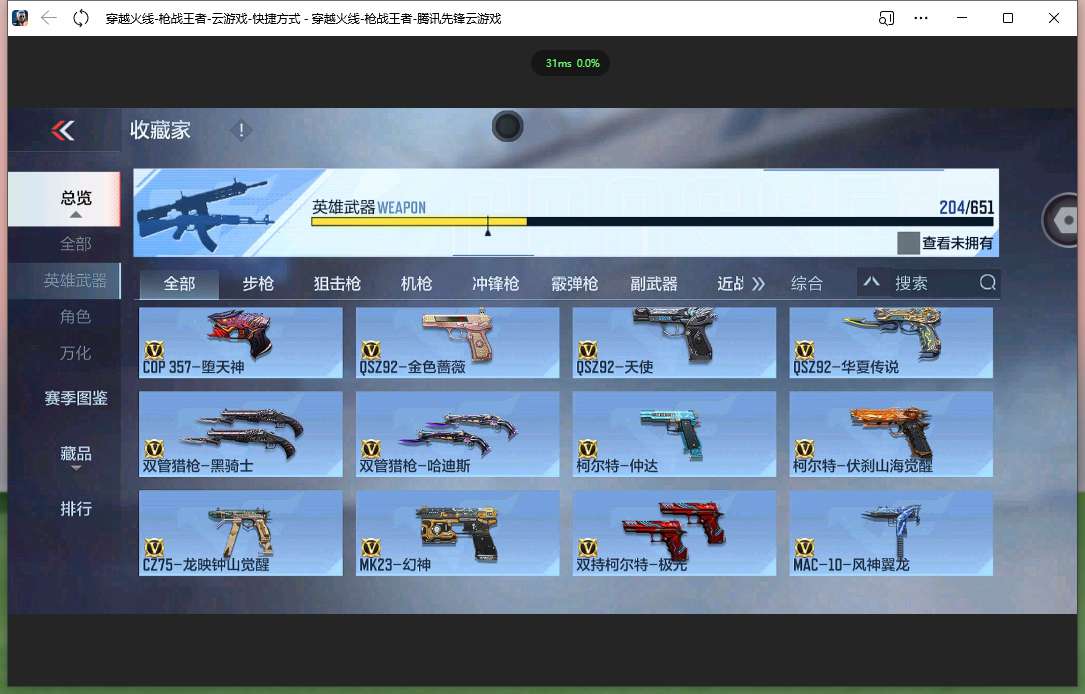Open the 双管猎枪-哈迪斯 weapon card

pos(457,434)
